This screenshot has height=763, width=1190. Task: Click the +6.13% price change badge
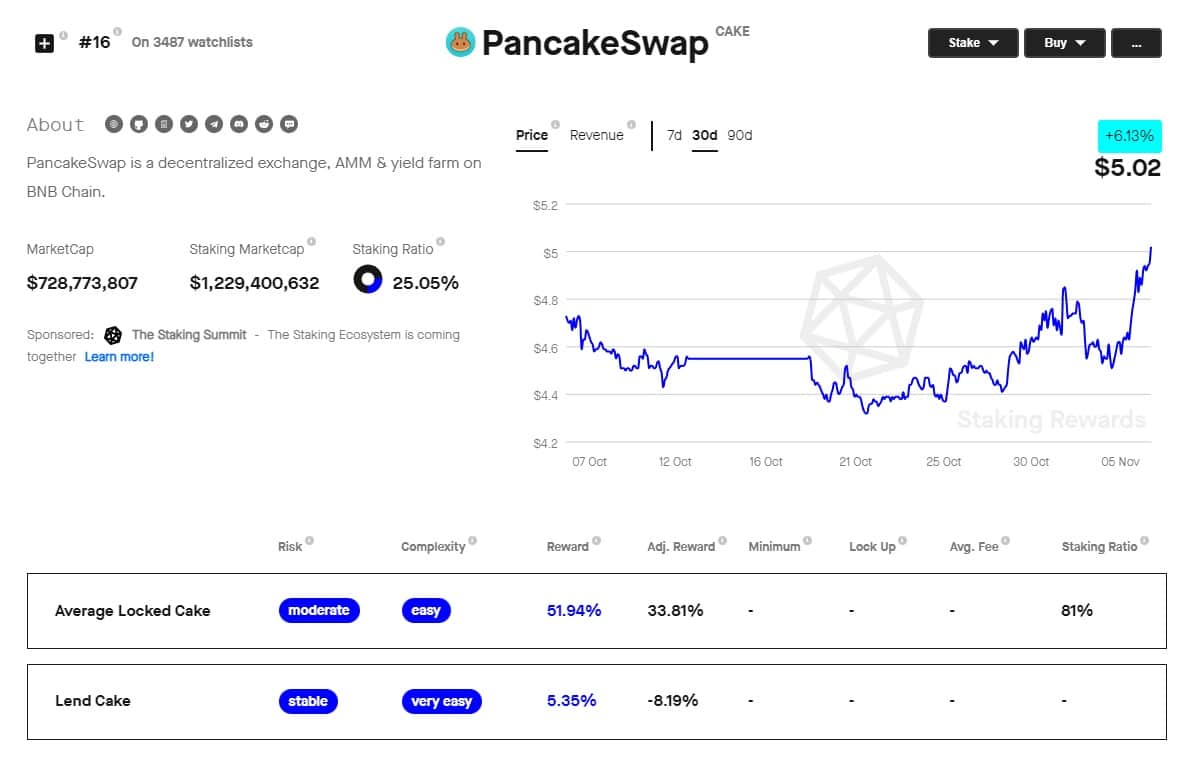1129,136
